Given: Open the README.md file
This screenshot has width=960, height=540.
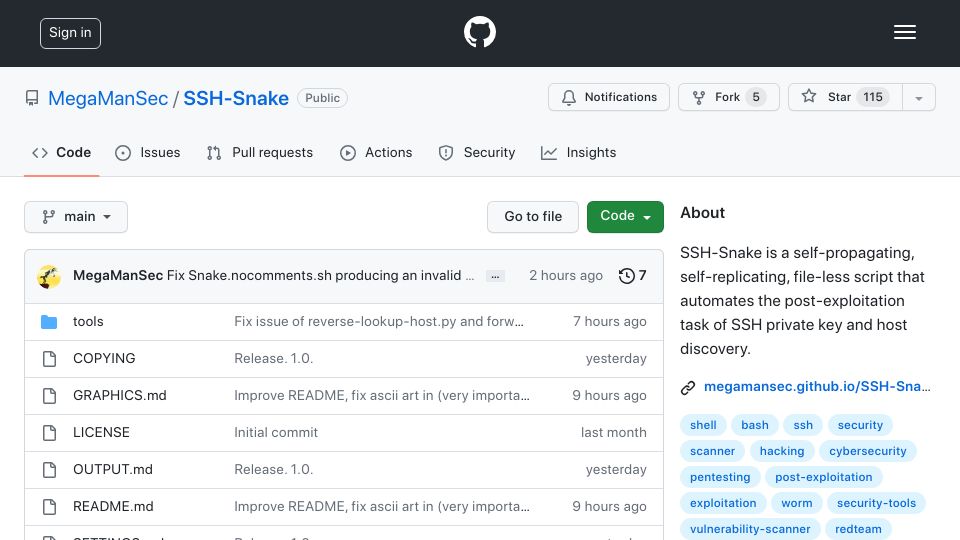Looking at the screenshot, I should [x=113, y=506].
